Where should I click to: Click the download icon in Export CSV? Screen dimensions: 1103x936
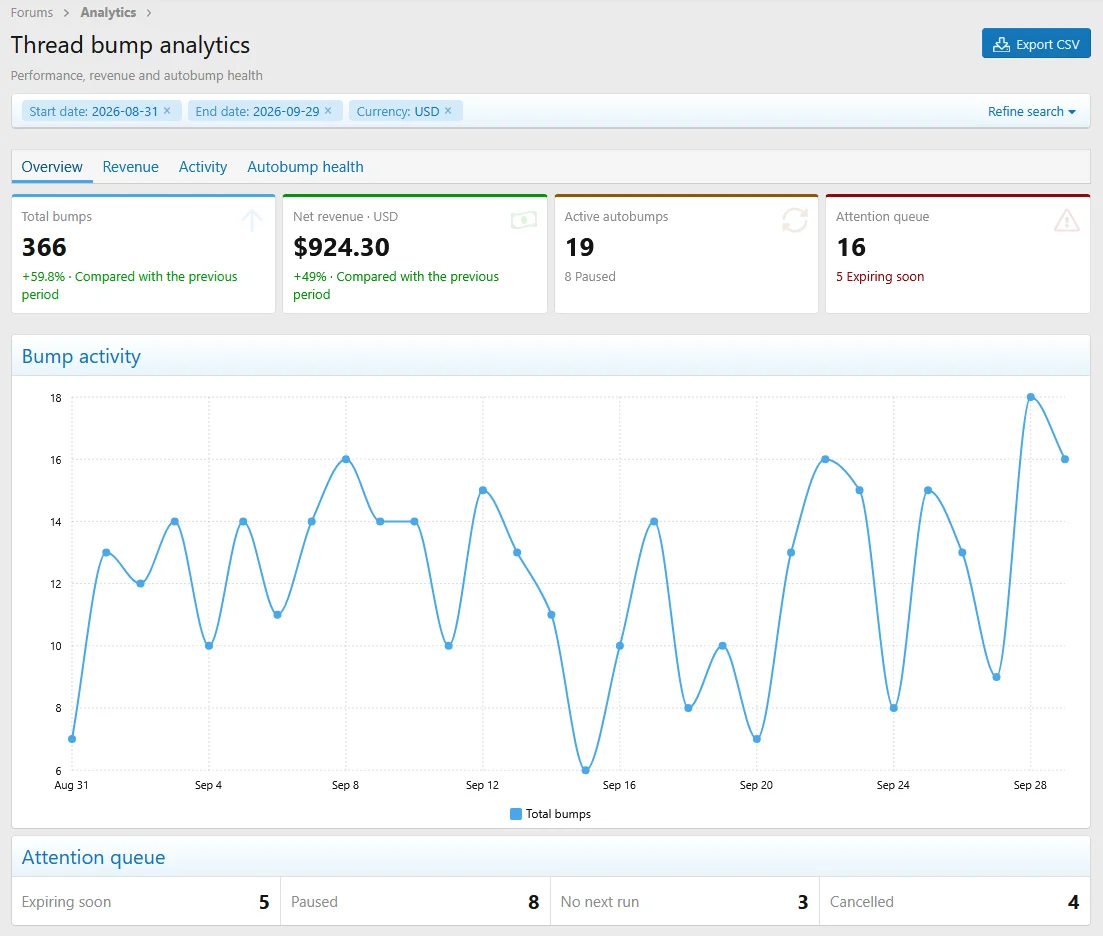tap(1001, 44)
